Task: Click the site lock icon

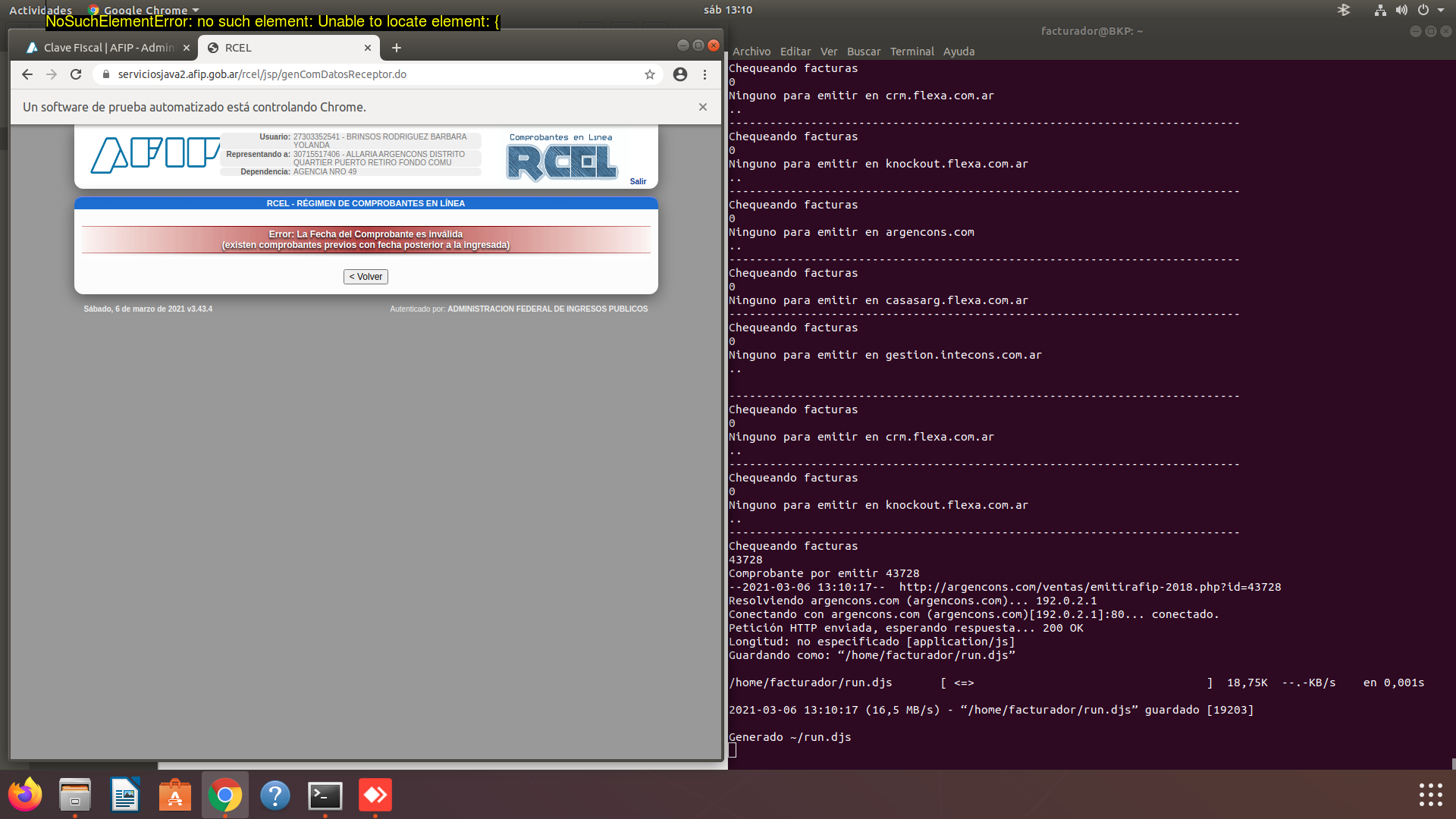Action: pyautogui.click(x=105, y=74)
